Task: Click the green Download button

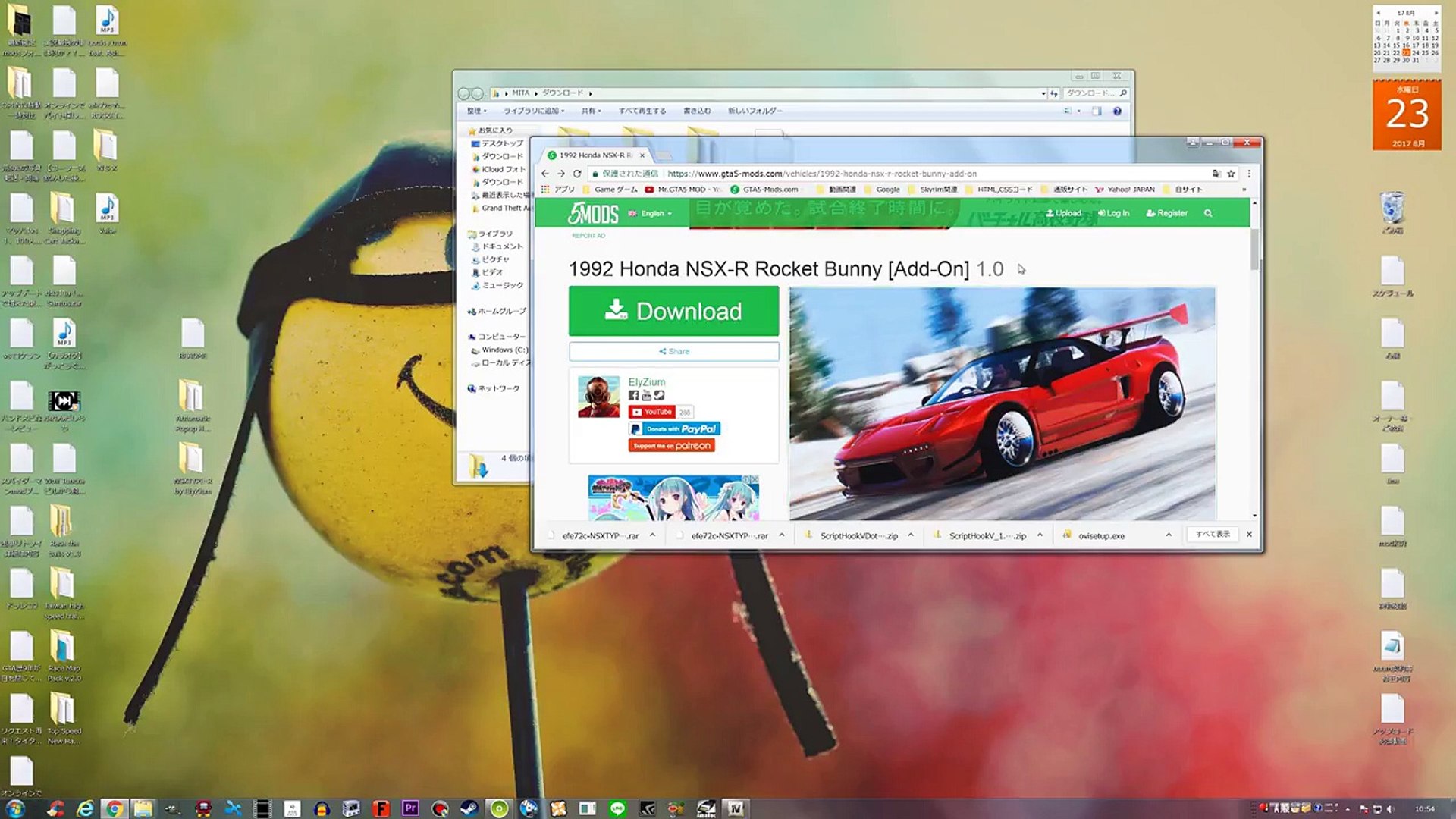Action: 673,311
